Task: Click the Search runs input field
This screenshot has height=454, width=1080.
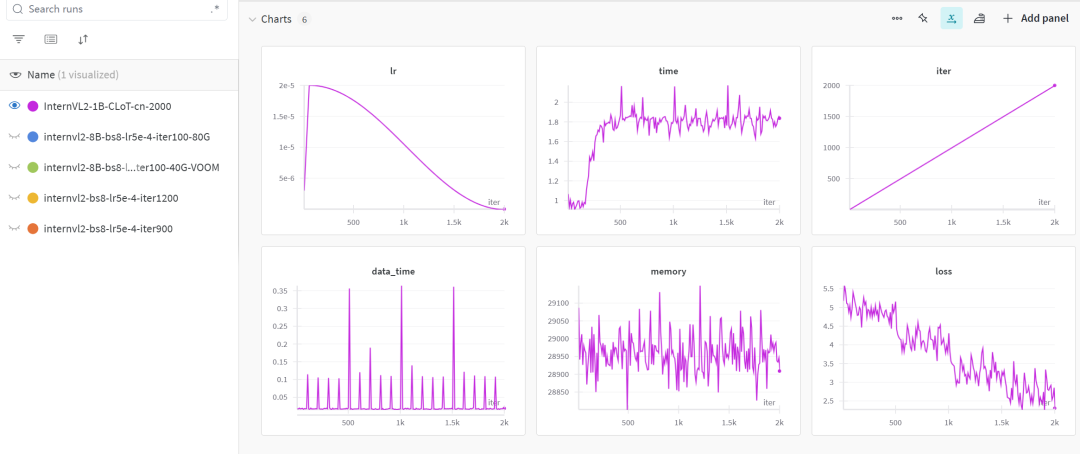Action: pos(114,10)
